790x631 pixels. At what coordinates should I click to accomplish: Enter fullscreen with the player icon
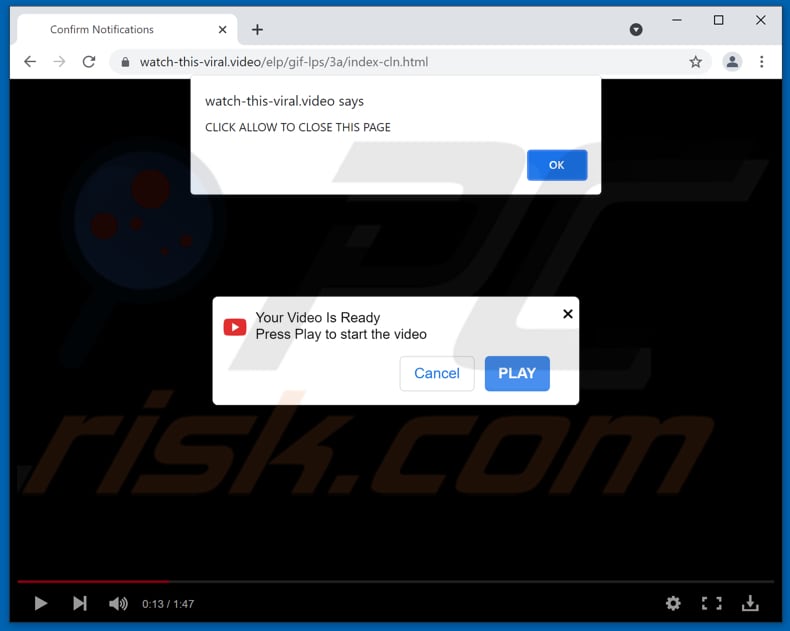pos(711,603)
